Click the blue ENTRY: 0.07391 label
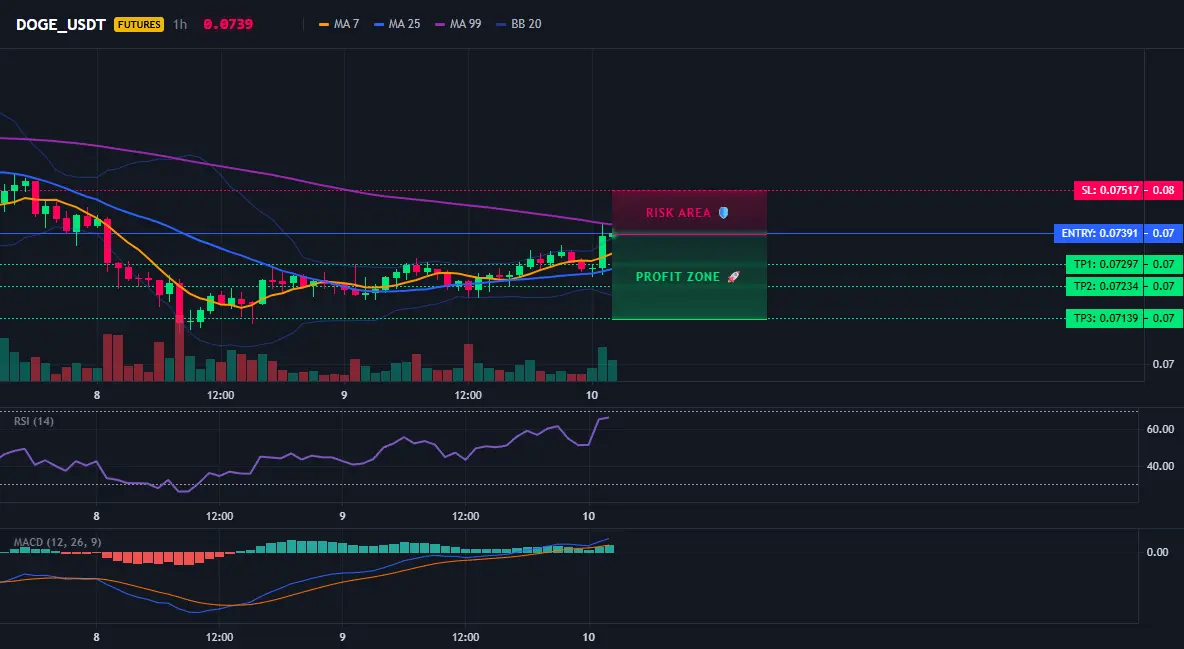Screen dimensions: 1184x649 [1099, 233]
